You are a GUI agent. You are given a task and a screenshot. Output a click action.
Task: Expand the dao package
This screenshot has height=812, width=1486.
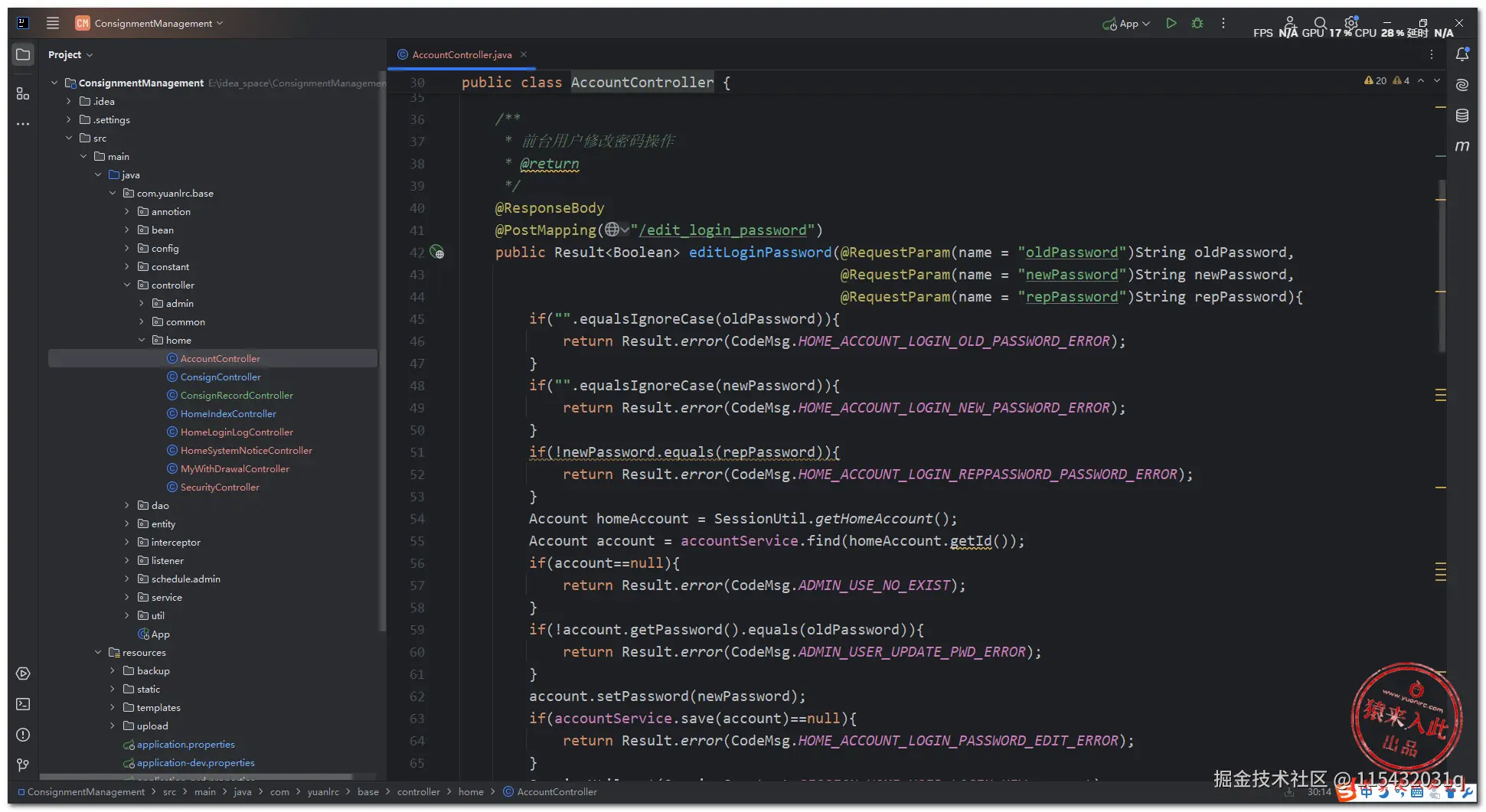(x=127, y=505)
